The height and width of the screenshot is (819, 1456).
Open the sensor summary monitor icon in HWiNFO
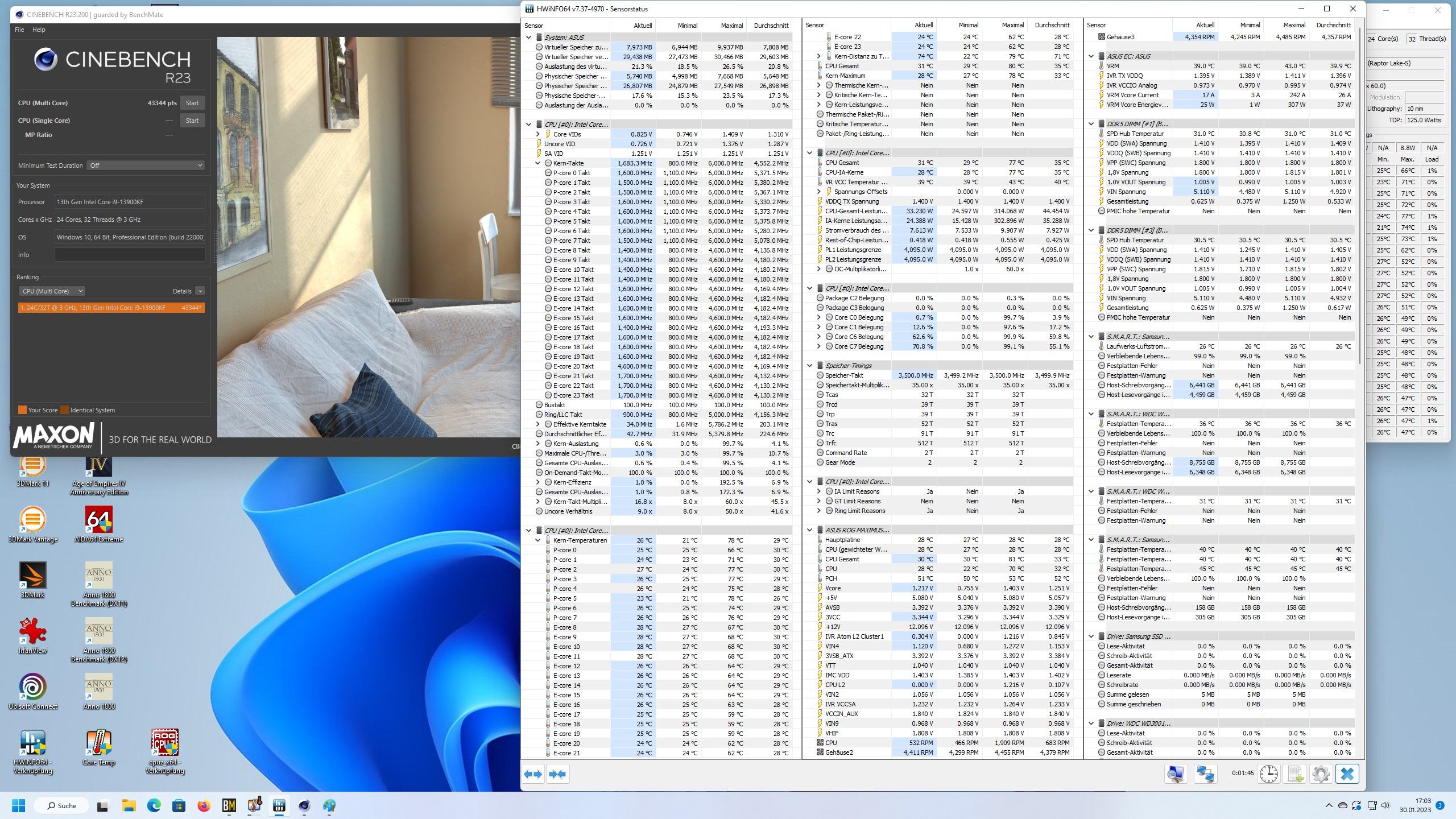tap(1176, 774)
